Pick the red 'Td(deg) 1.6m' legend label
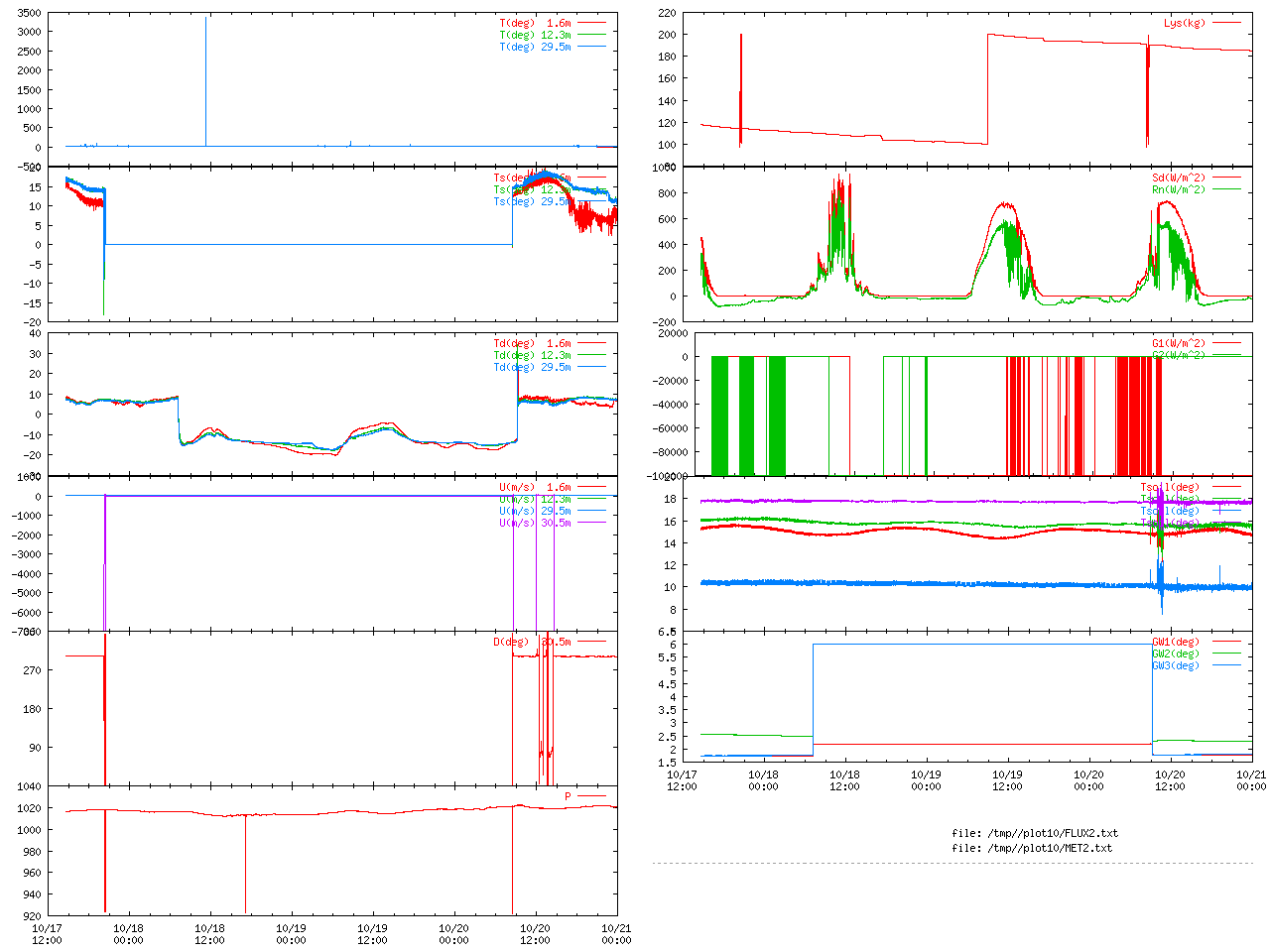The height and width of the screenshot is (952, 1270). point(532,343)
